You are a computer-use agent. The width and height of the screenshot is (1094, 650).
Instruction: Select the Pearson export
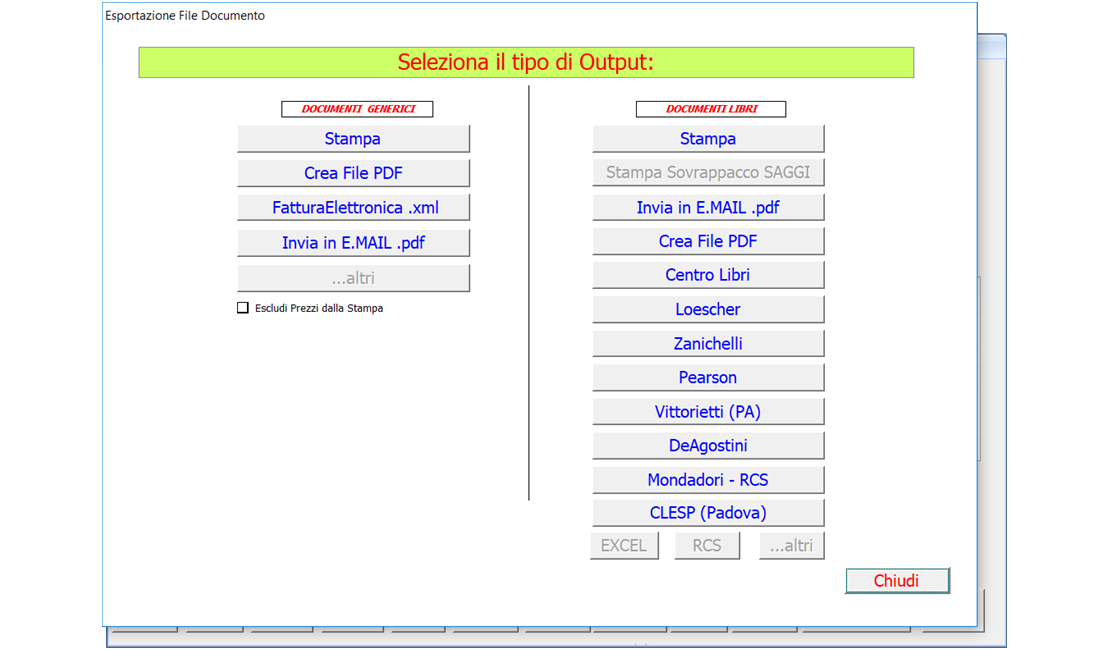pyautogui.click(x=708, y=377)
